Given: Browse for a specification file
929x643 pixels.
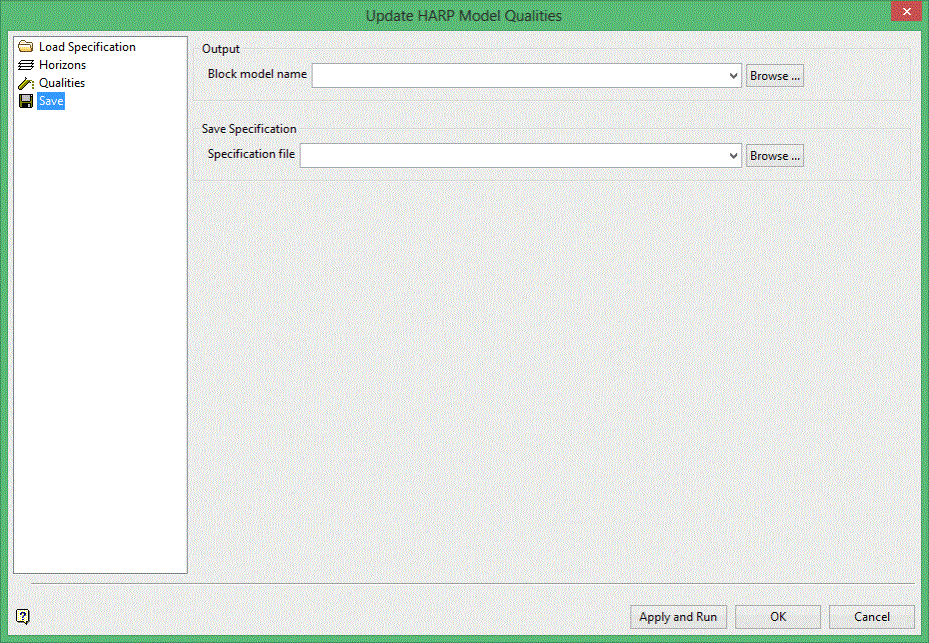Looking at the screenshot, I should point(774,156).
